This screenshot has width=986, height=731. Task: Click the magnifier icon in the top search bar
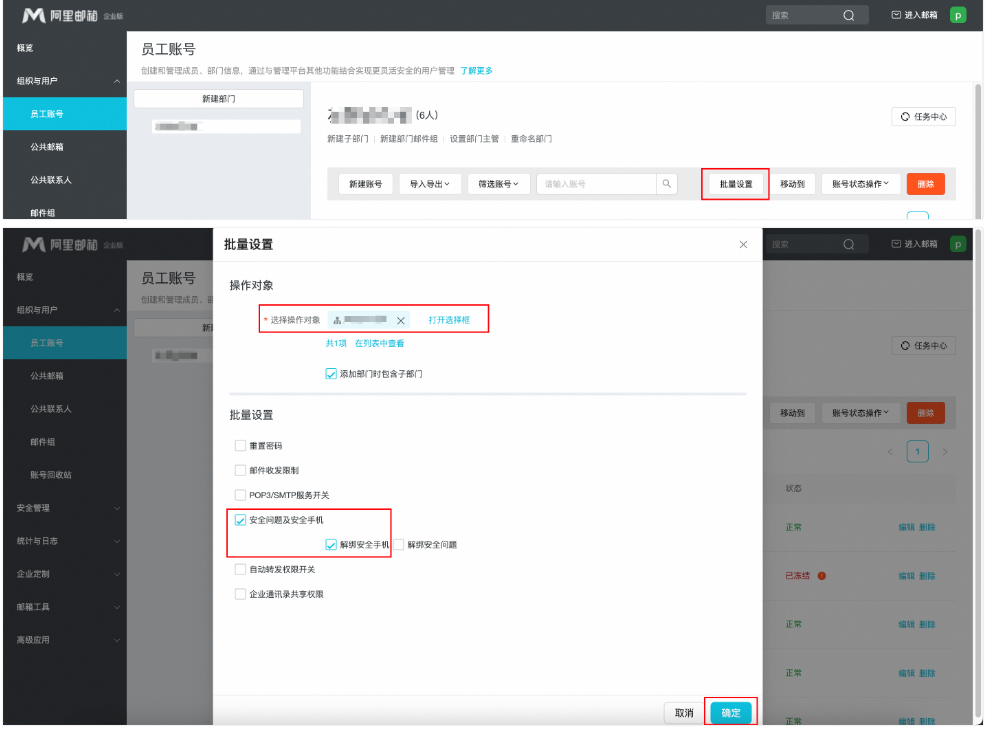[848, 14]
